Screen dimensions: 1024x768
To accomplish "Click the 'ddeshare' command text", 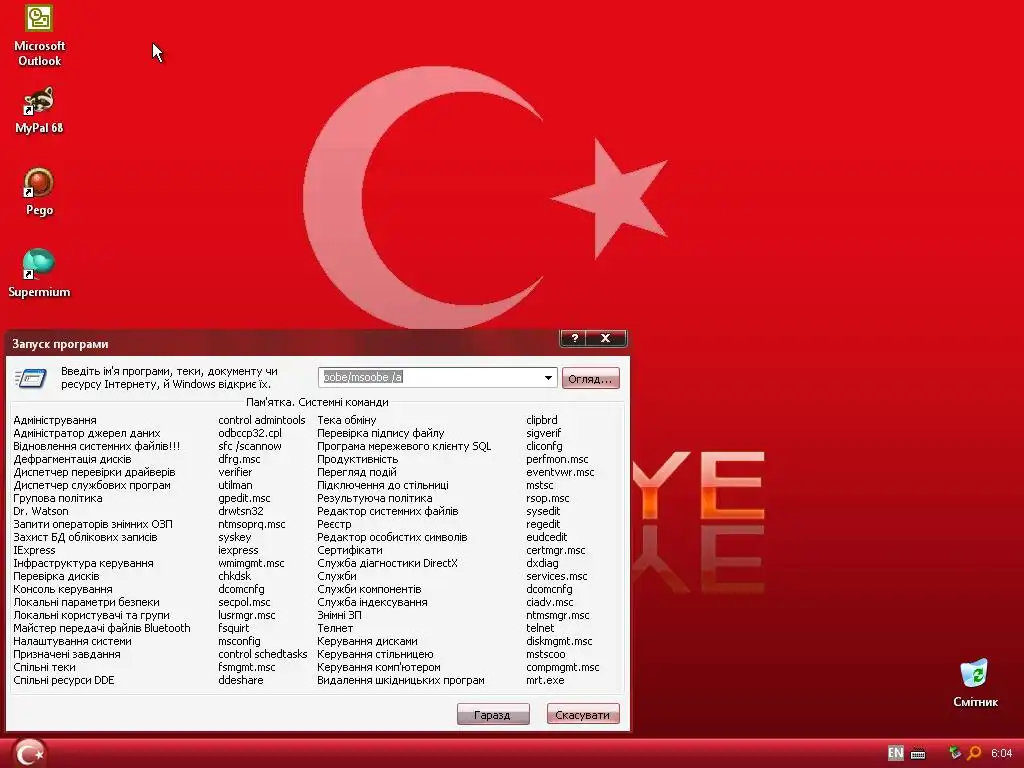I will [241, 680].
